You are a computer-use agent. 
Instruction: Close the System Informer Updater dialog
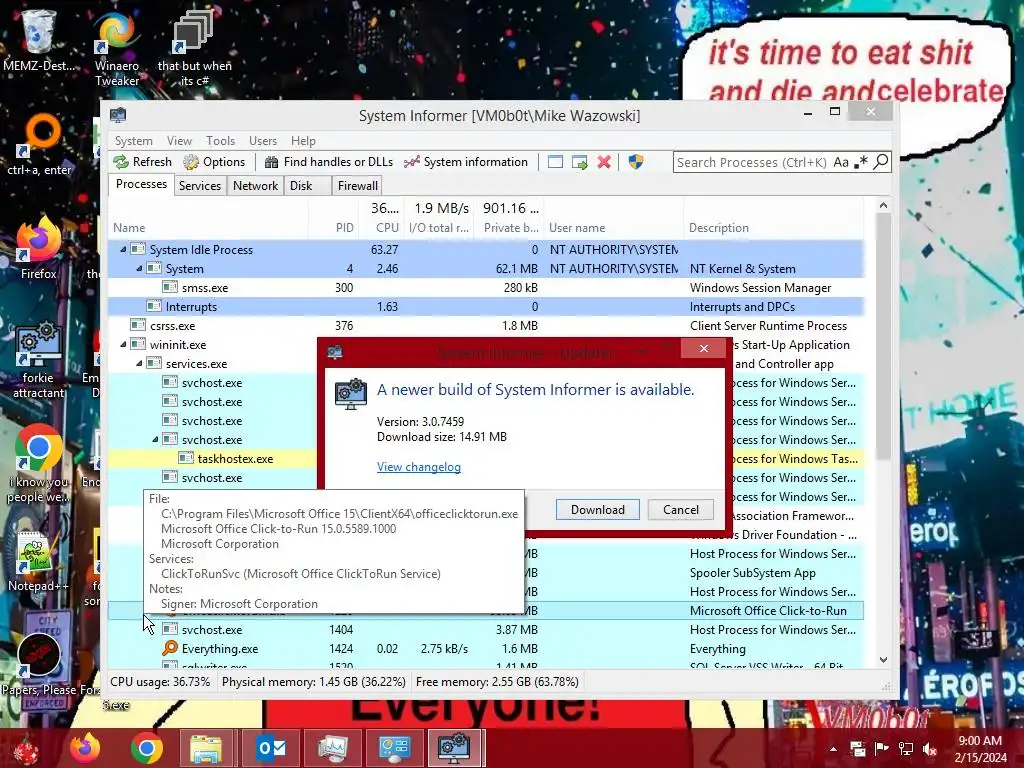tap(703, 349)
